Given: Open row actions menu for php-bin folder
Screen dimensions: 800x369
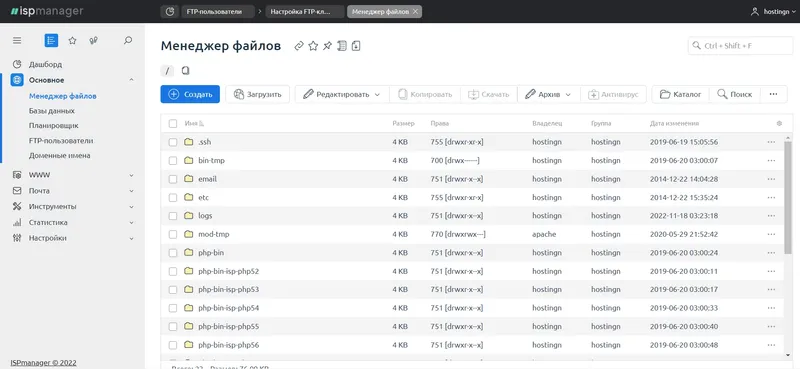Looking at the screenshot, I should (x=771, y=253).
